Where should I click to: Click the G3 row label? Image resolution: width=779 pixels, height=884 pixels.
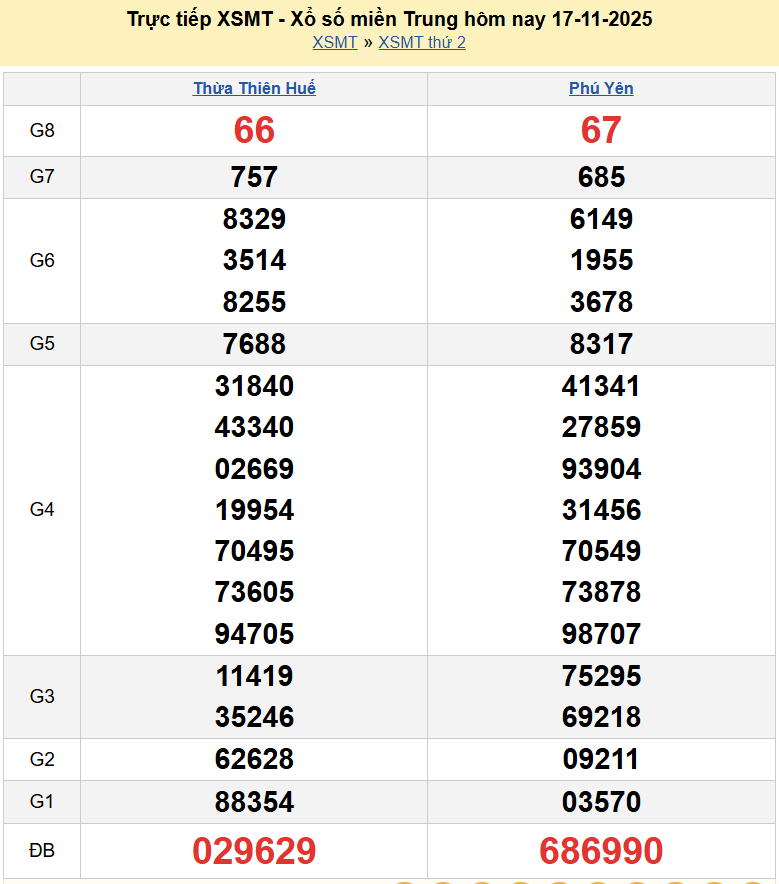[x=42, y=696]
